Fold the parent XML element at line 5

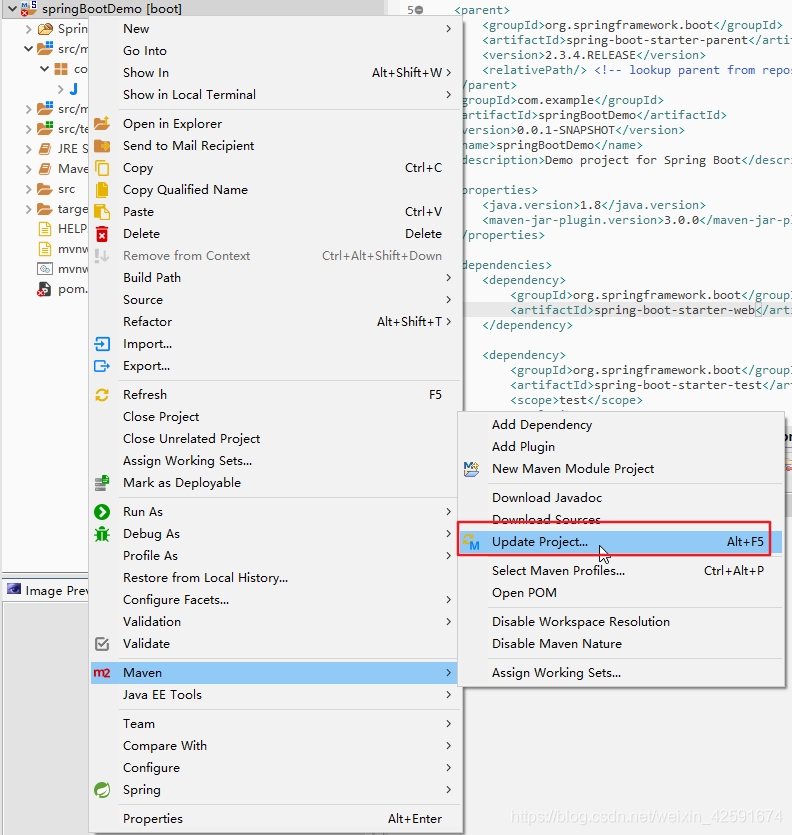419,10
